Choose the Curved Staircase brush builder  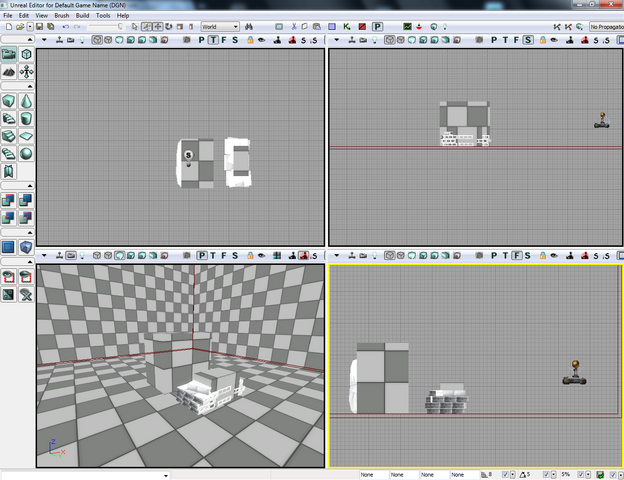[x=9, y=119]
